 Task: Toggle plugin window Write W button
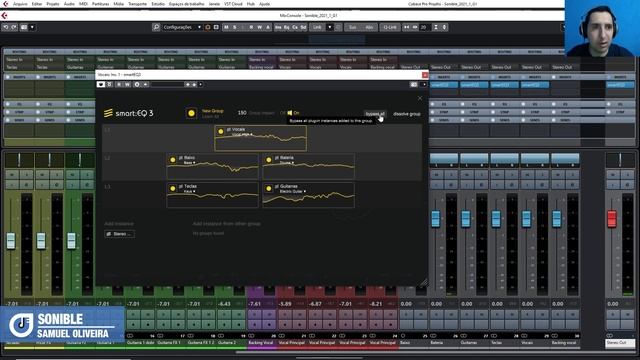127,84
